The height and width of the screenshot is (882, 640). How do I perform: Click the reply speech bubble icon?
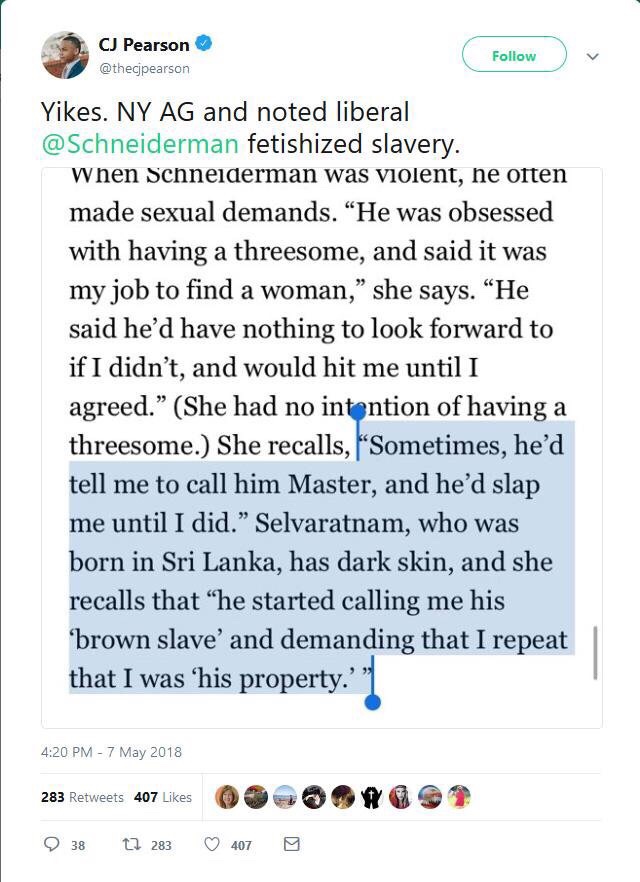52,845
